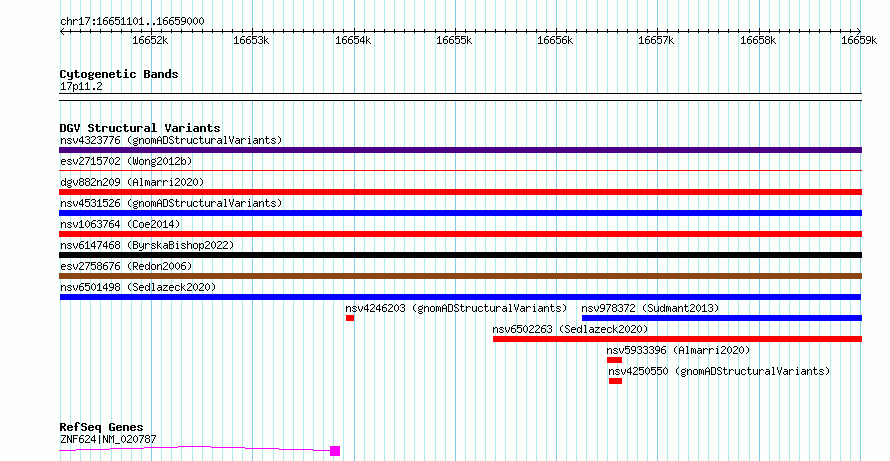Screen dimensions: 890x461
Task: Click the 16653k ruler position
Action: click(x=251, y=40)
